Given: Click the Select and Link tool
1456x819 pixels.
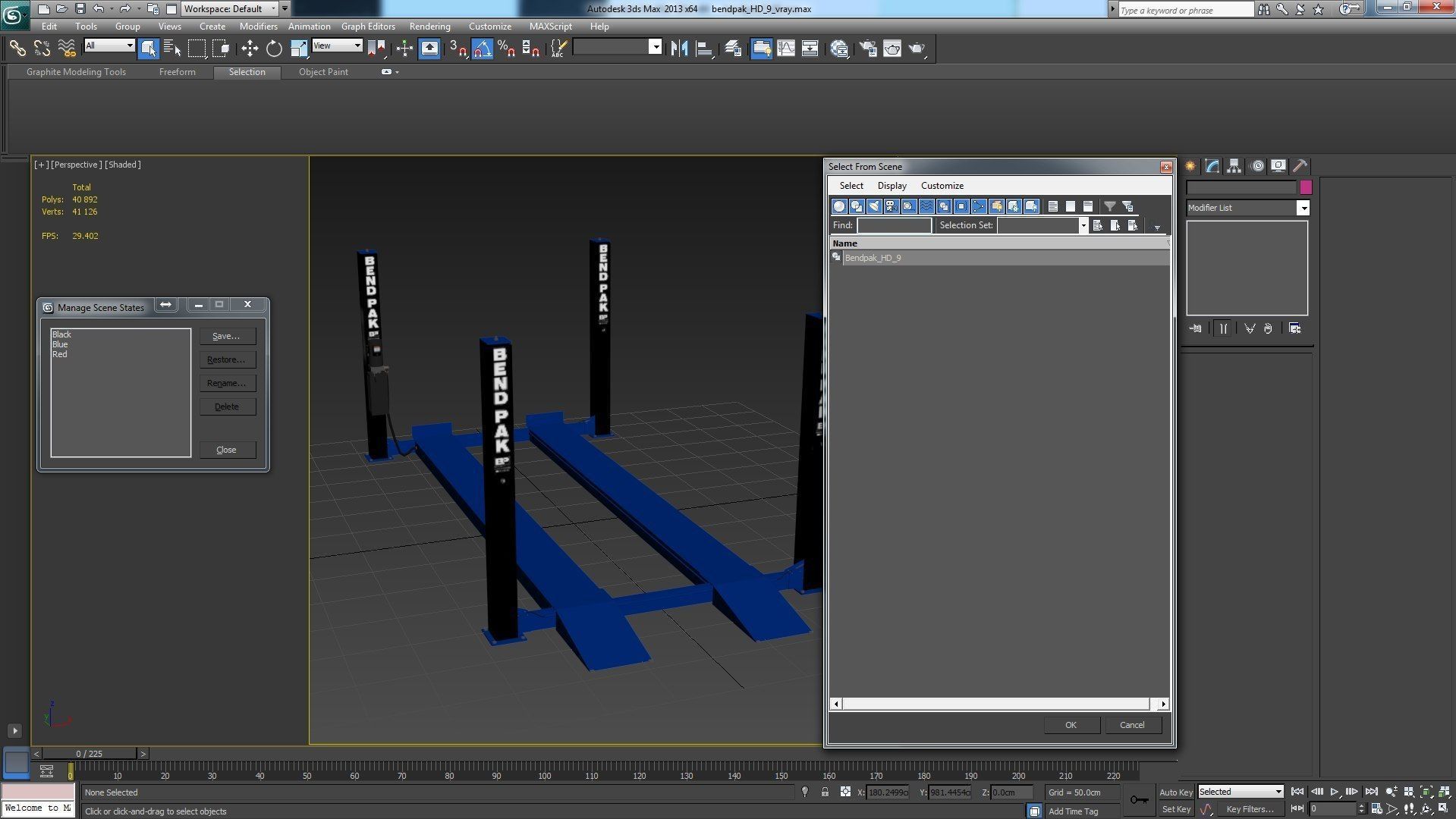Looking at the screenshot, I should (17, 49).
